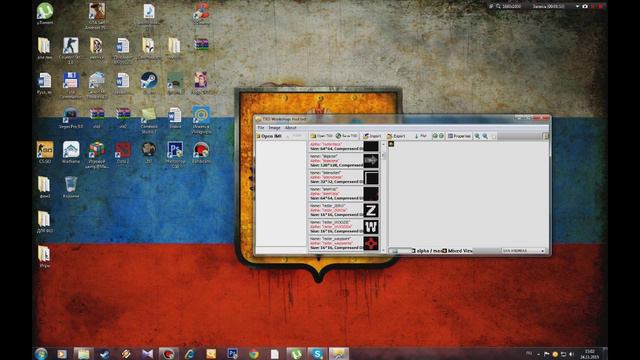Click the zoom out magnifier icon
640x360 pixels.
click(x=485, y=136)
